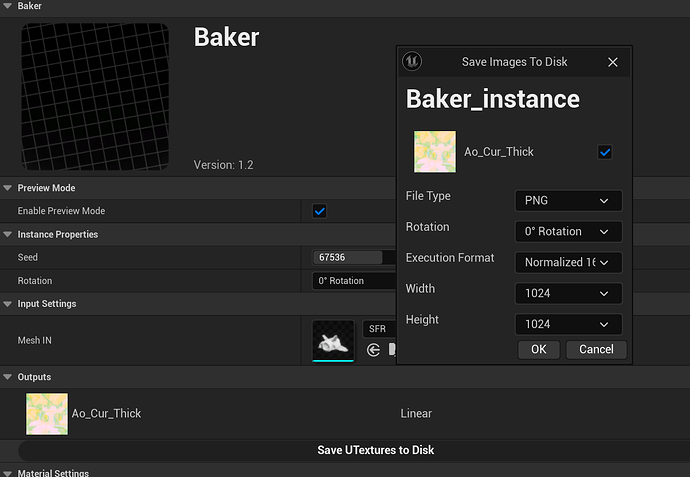This screenshot has height=477, width=690.
Task: Toggle Enable Preview Mode checkbox
Action: [320, 211]
